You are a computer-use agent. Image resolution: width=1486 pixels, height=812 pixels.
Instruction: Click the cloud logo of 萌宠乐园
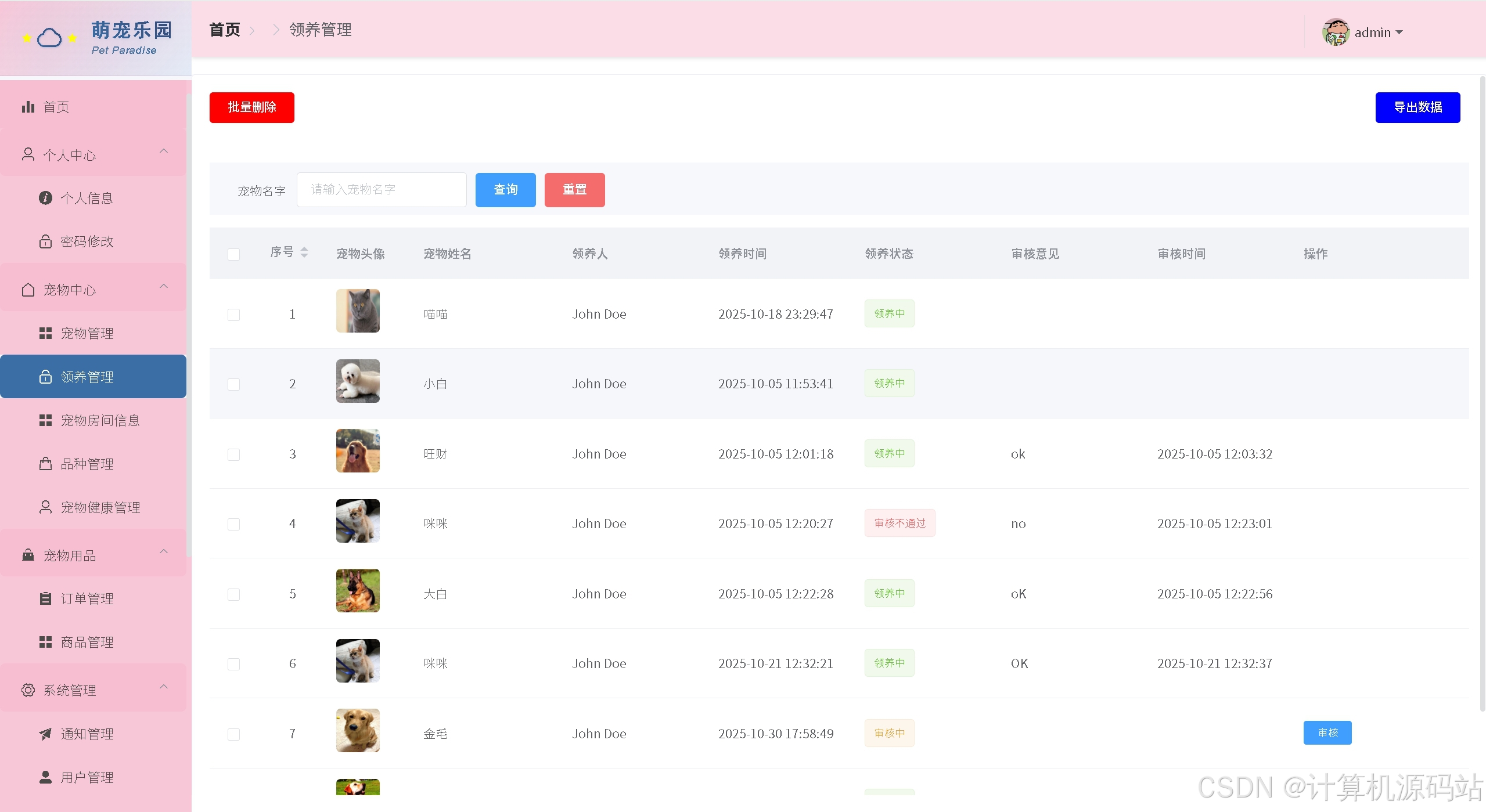pyautogui.click(x=49, y=38)
